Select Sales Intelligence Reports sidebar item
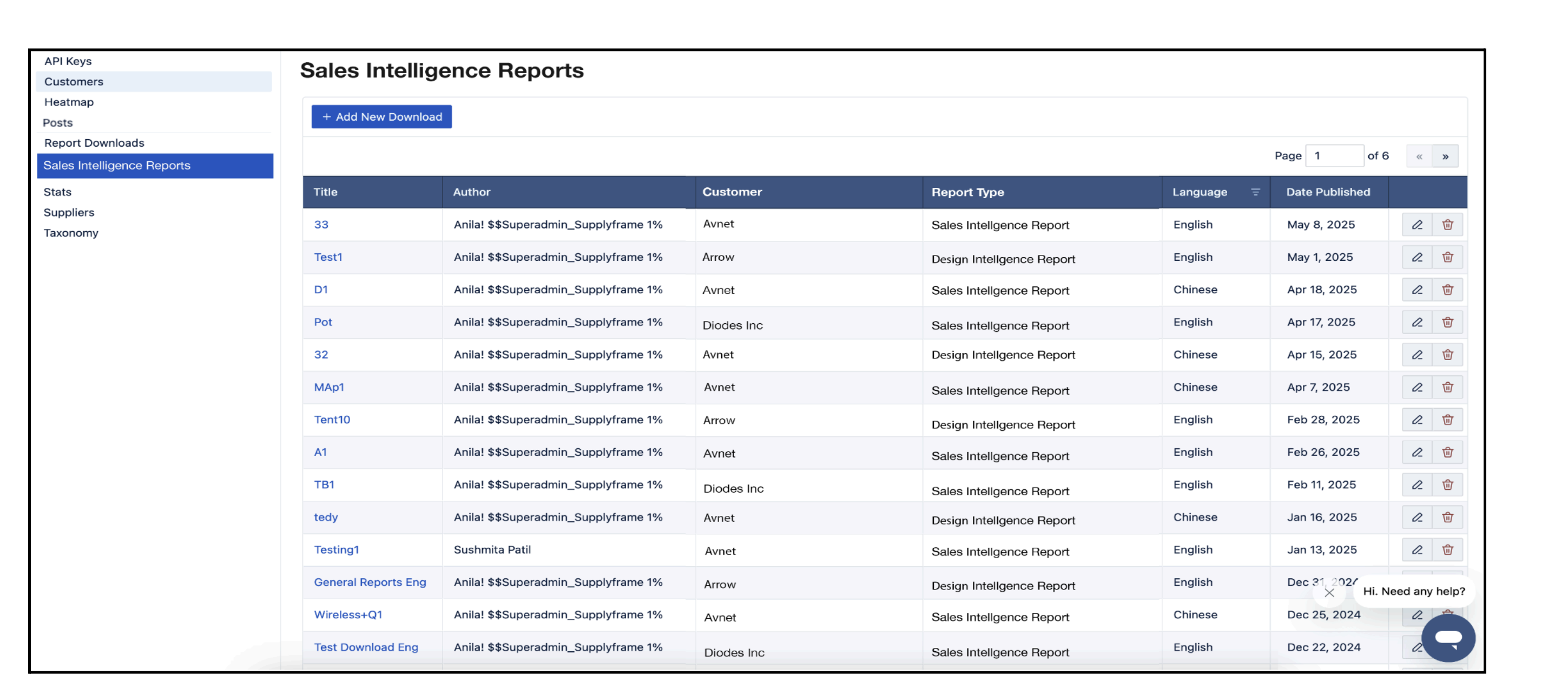Screen dimensions: 1568x694 point(155,166)
